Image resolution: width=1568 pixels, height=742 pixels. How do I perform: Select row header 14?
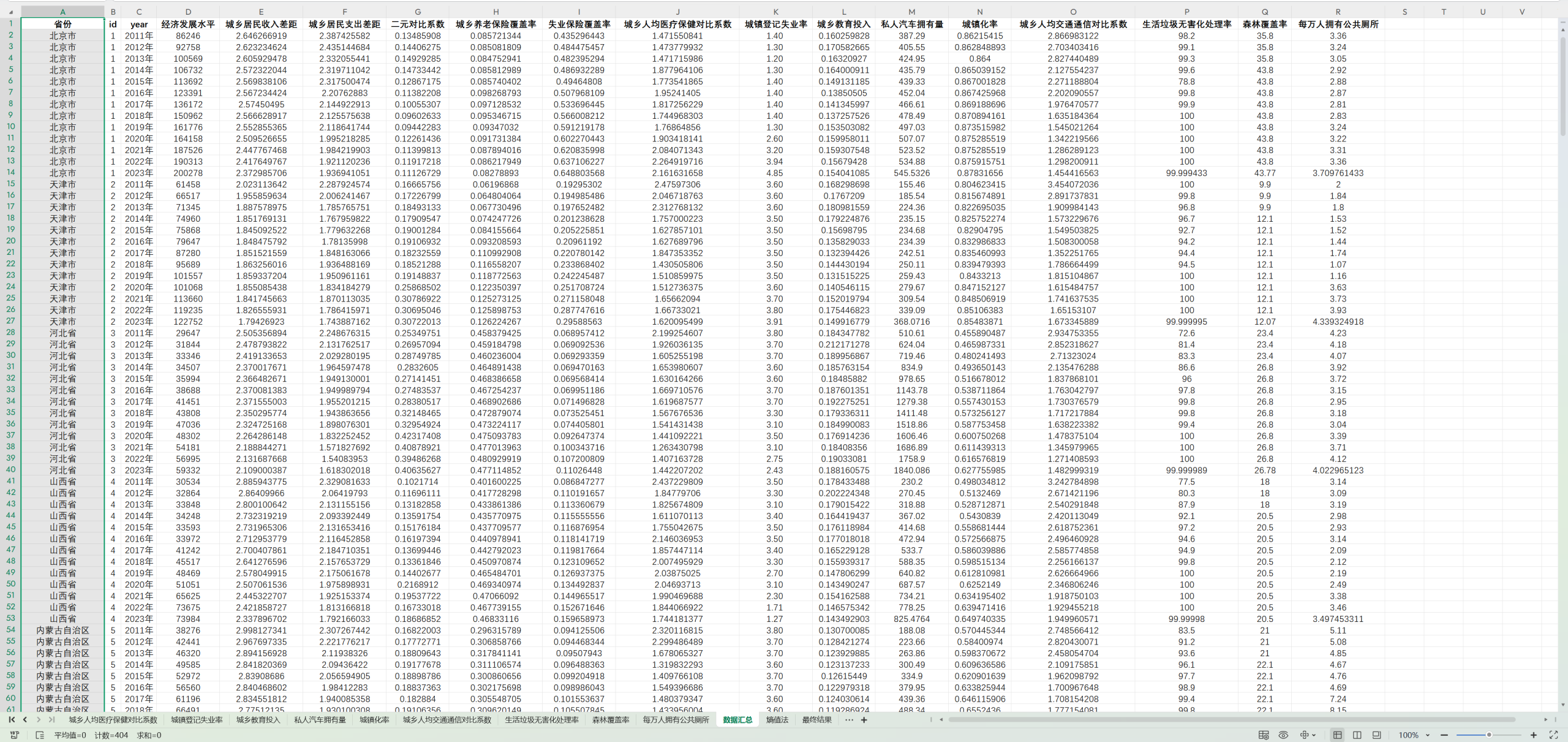click(x=10, y=173)
